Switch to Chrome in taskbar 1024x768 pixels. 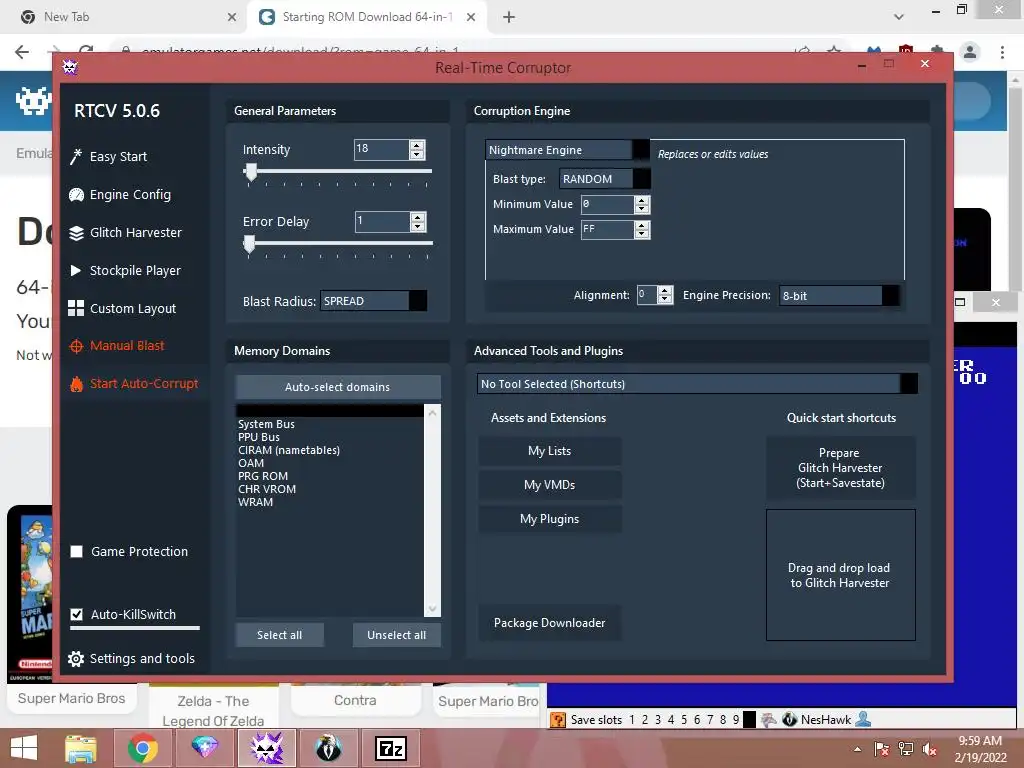click(142, 748)
